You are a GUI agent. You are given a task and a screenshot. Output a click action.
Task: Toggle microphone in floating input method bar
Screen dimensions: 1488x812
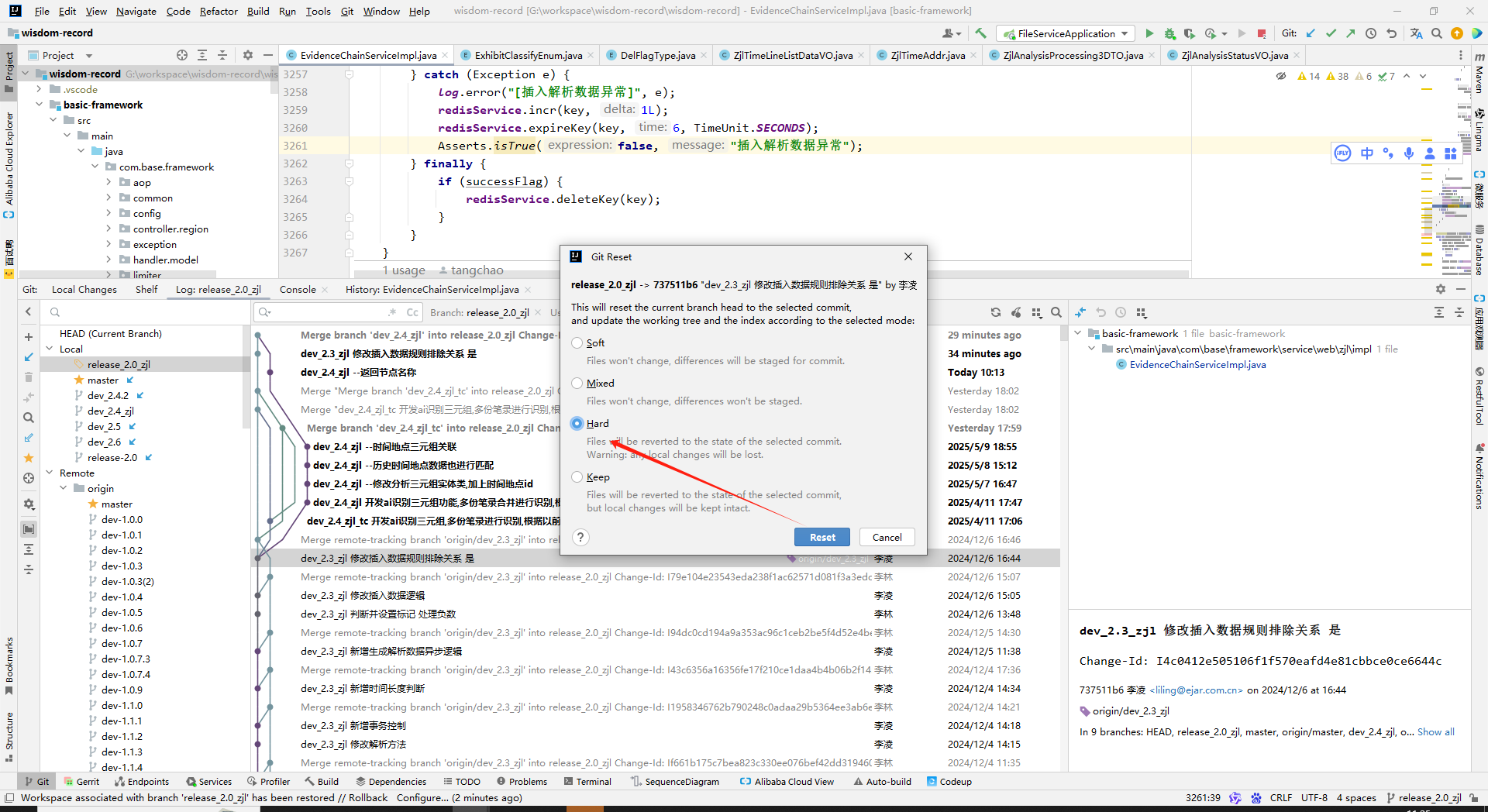point(1409,153)
